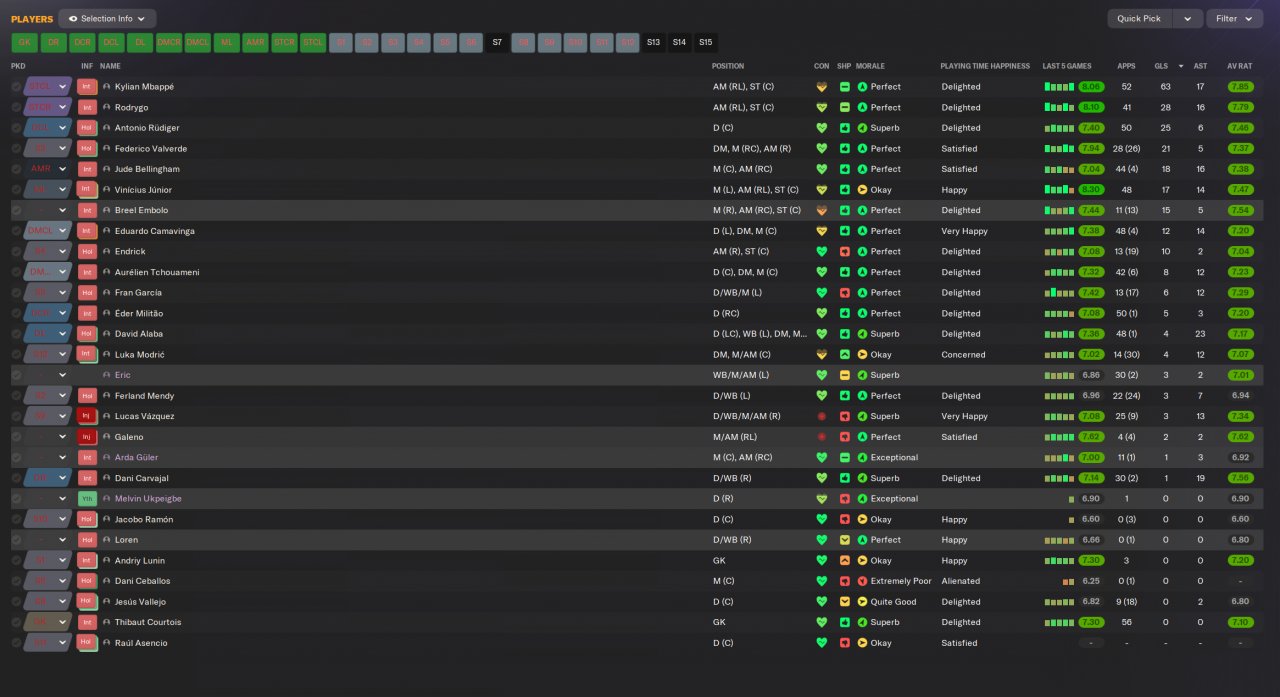Click Federico Valverde's Hol info badge
Screen dimensions: 1280x697
[87, 149]
